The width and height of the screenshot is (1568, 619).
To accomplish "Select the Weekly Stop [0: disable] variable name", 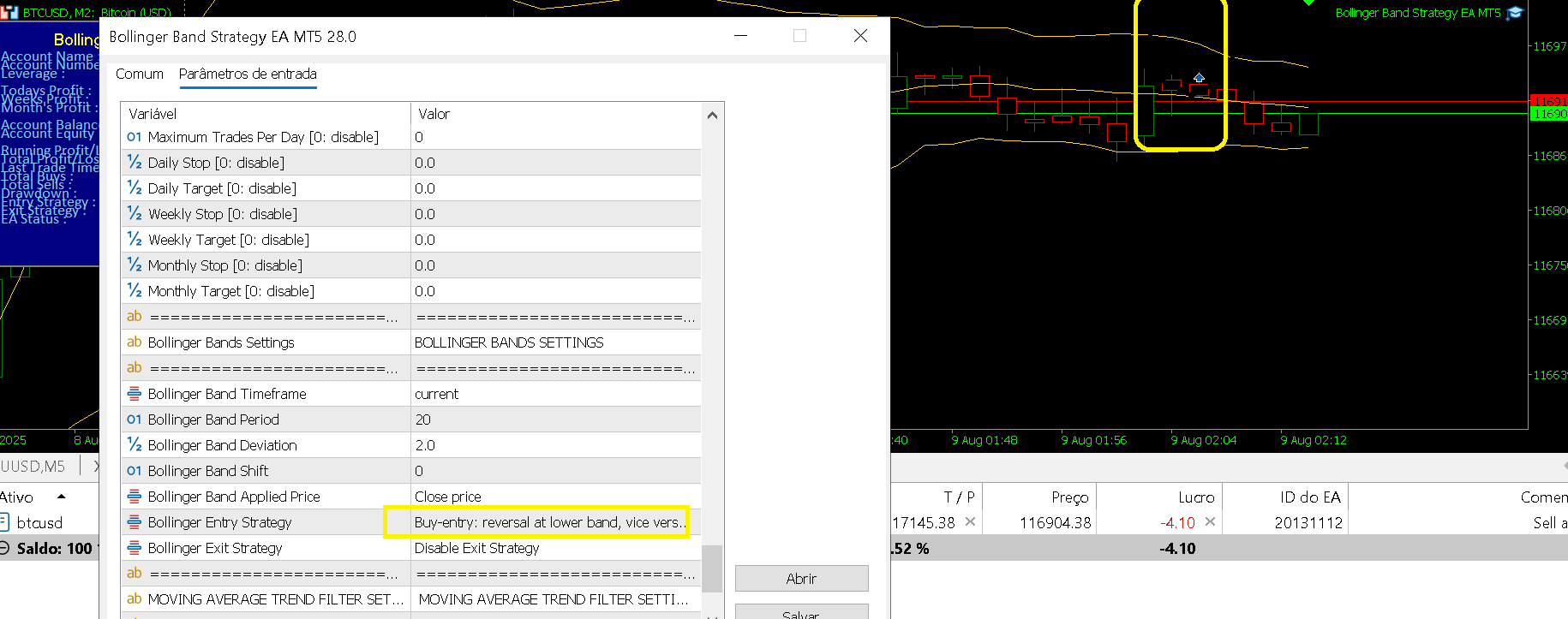I will tap(223, 214).
